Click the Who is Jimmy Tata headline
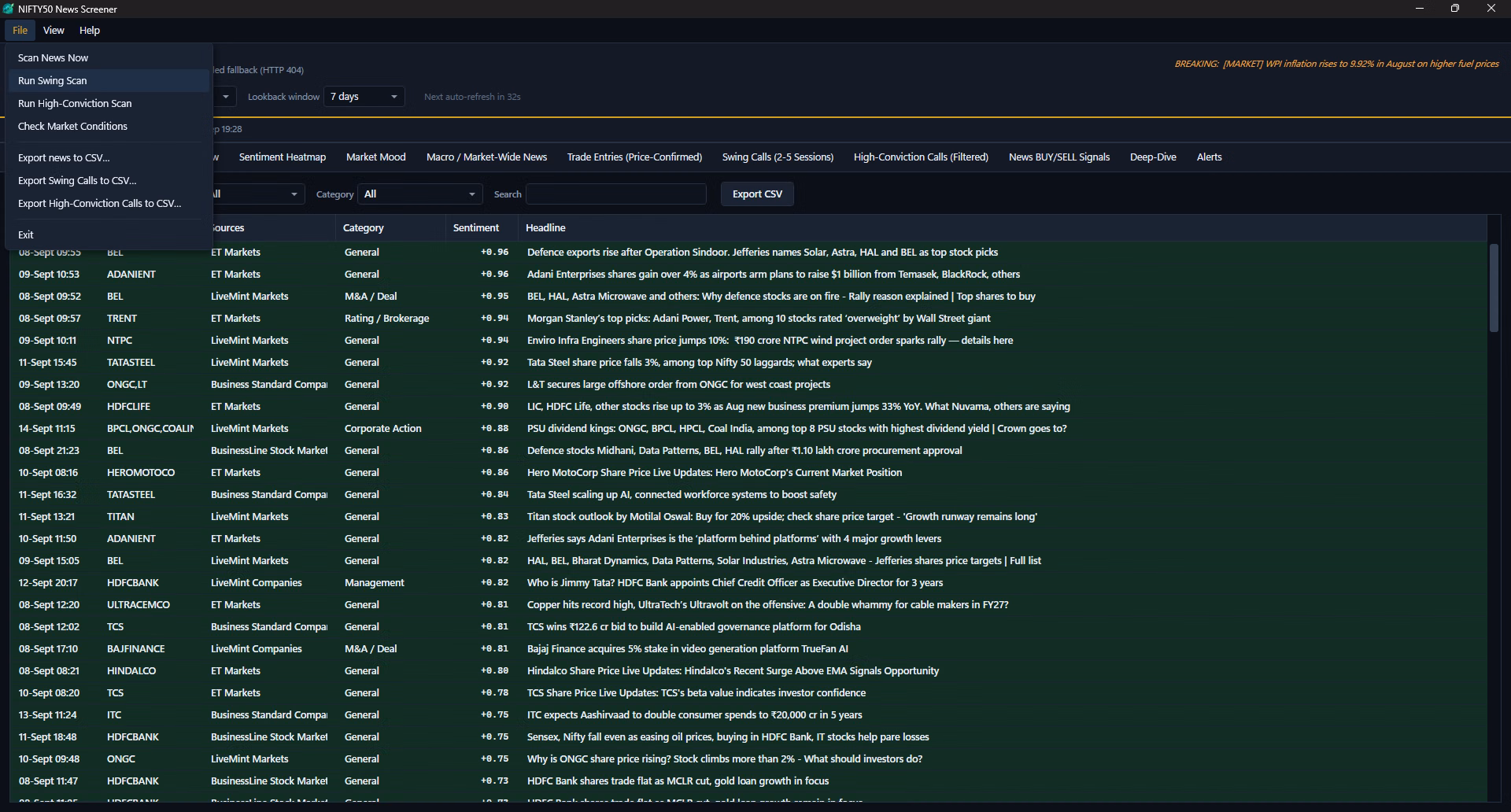Image resolution: width=1511 pixels, height=812 pixels. tap(735, 583)
